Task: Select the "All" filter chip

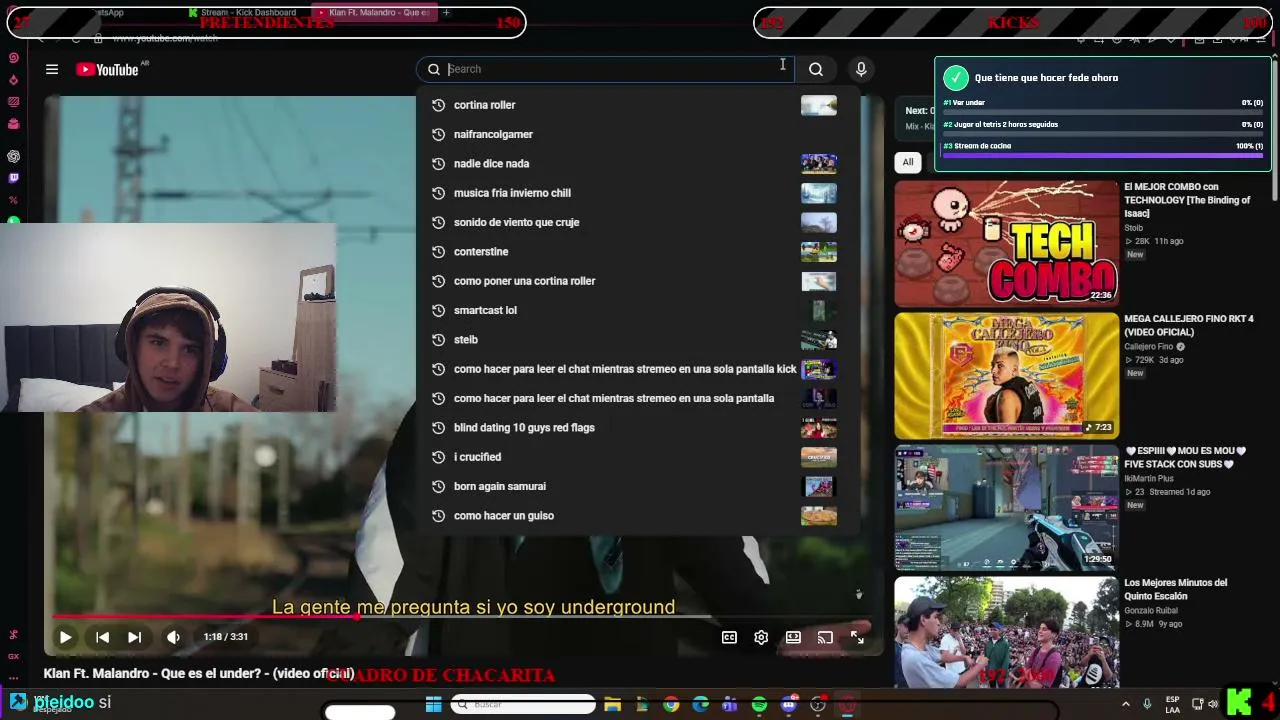Action: click(908, 162)
